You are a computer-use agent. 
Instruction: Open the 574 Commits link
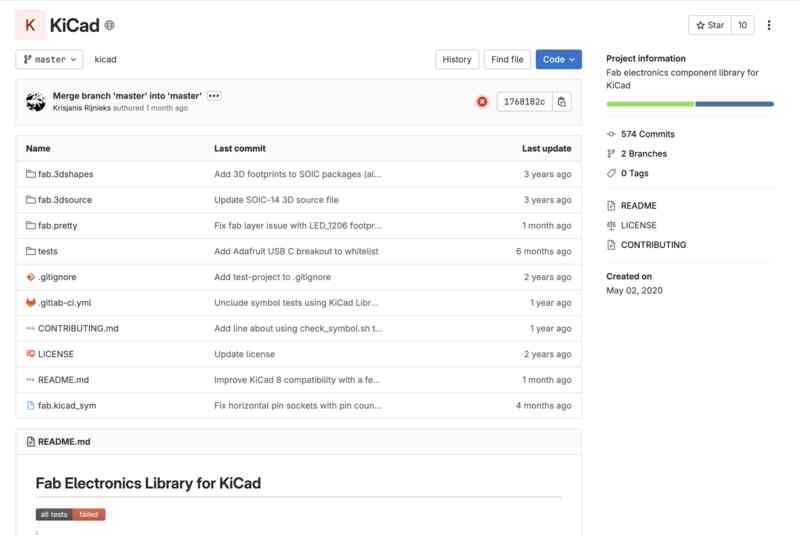click(647, 134)
